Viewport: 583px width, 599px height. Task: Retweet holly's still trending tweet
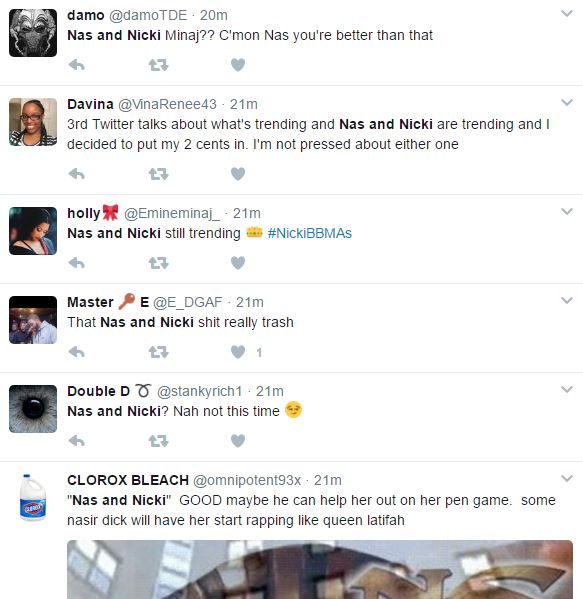158,263
